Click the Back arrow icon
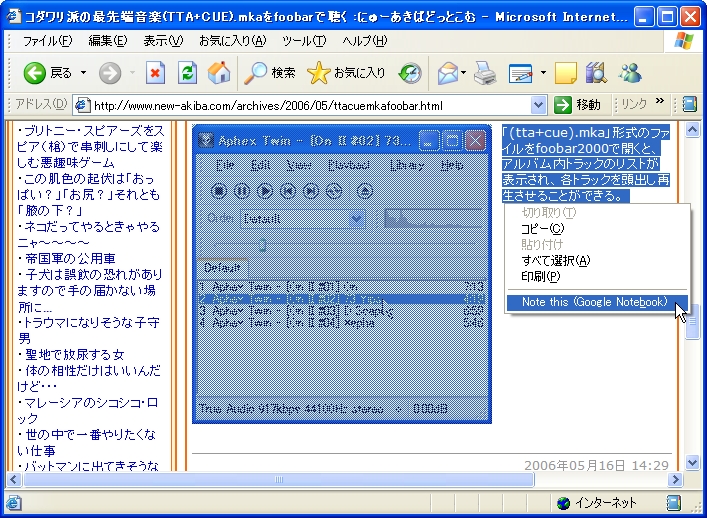 pyautogui.click(x=34, y=73)
